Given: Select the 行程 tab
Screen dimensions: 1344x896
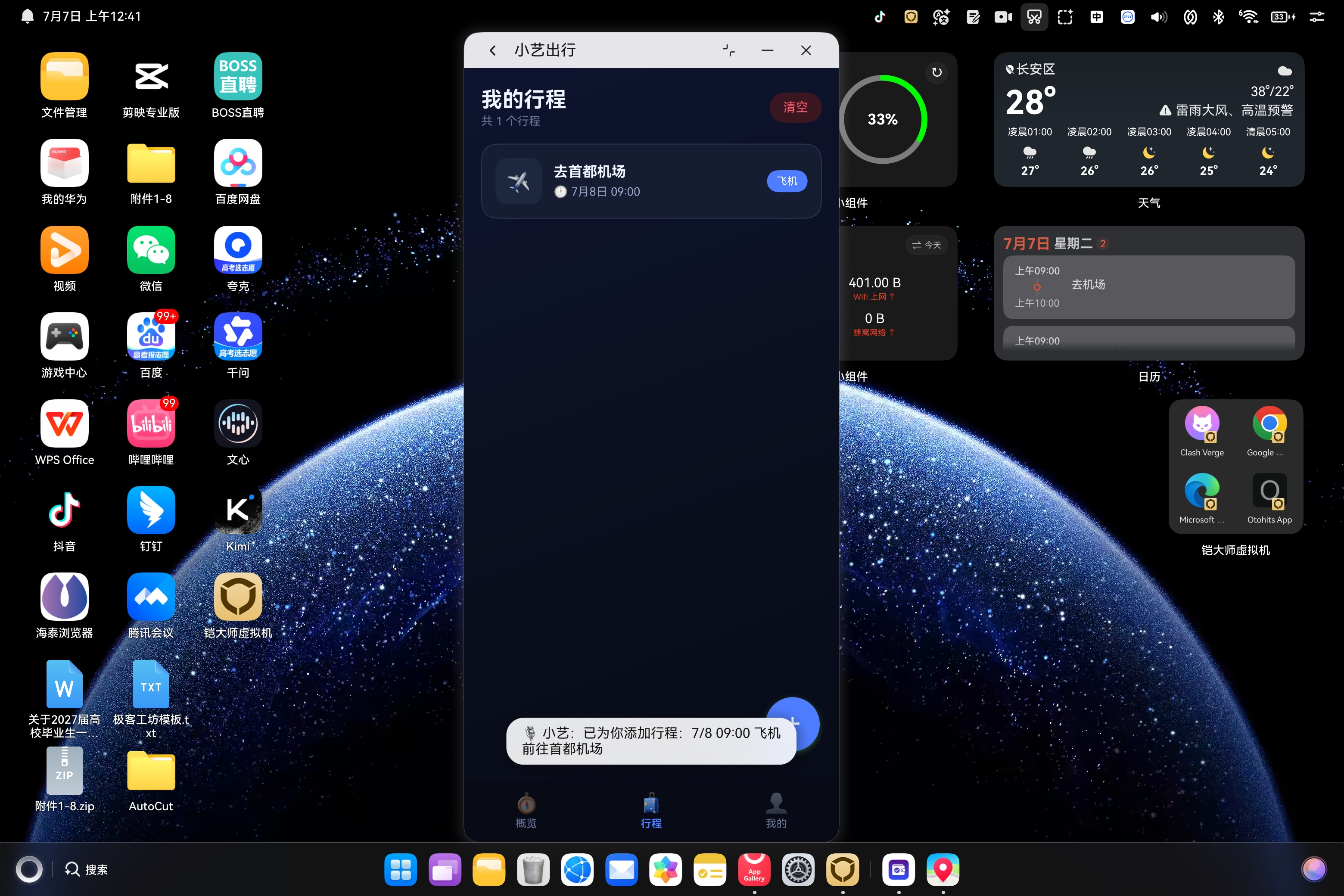Looking at the screenshot, I should pyautogui.click(x=651, y=810).
